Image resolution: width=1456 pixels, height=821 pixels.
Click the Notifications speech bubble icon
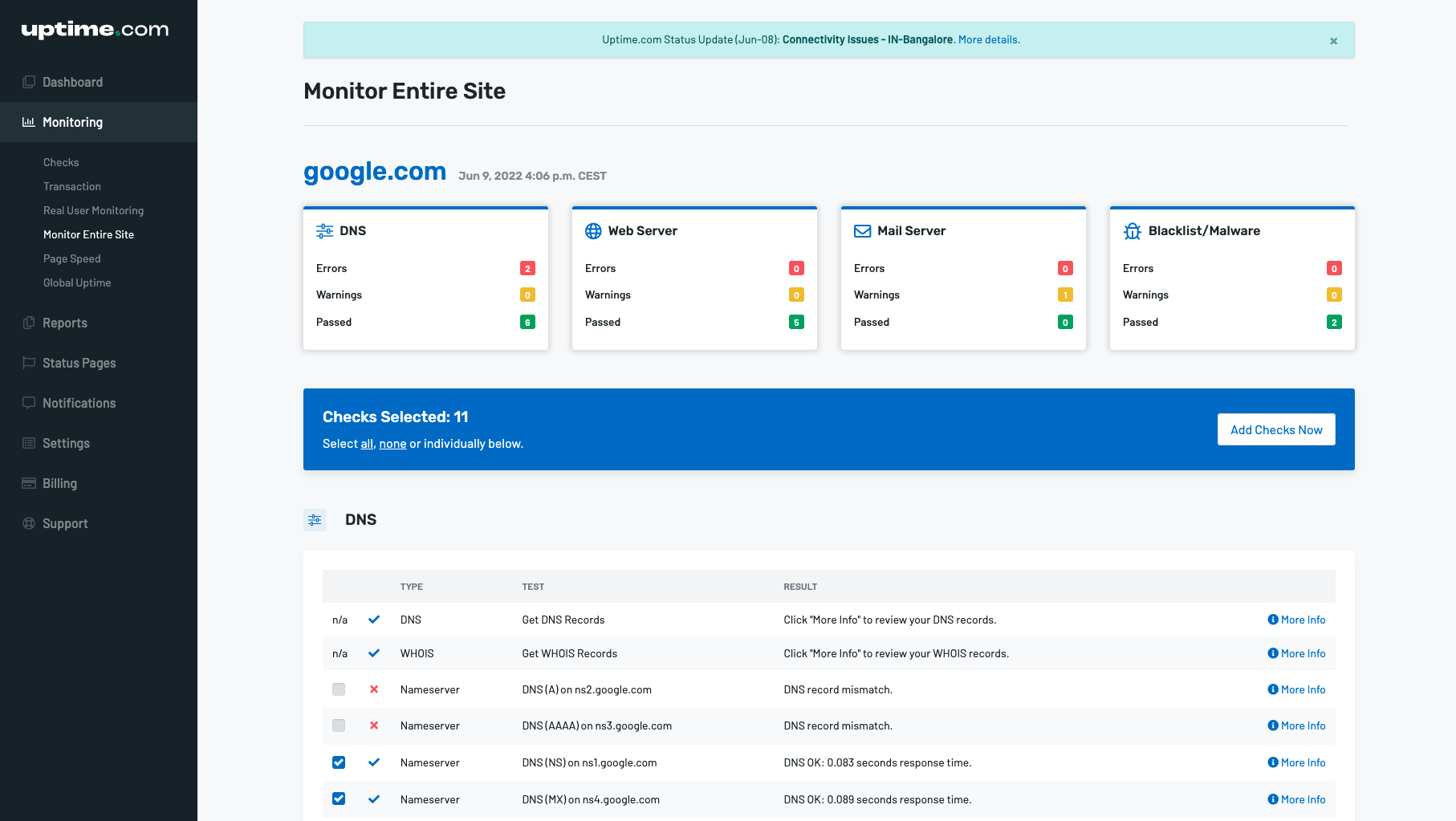tap(29, 403)
